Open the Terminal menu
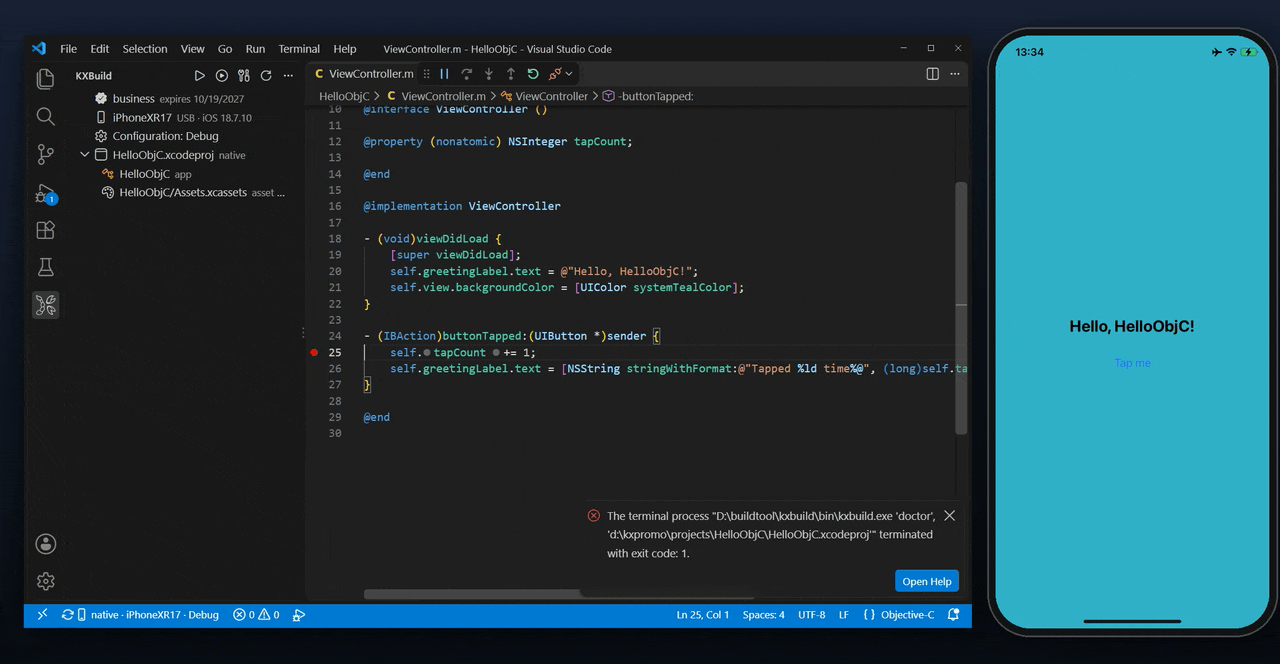This screenshot has width=1280, height=664. (299, 49)
